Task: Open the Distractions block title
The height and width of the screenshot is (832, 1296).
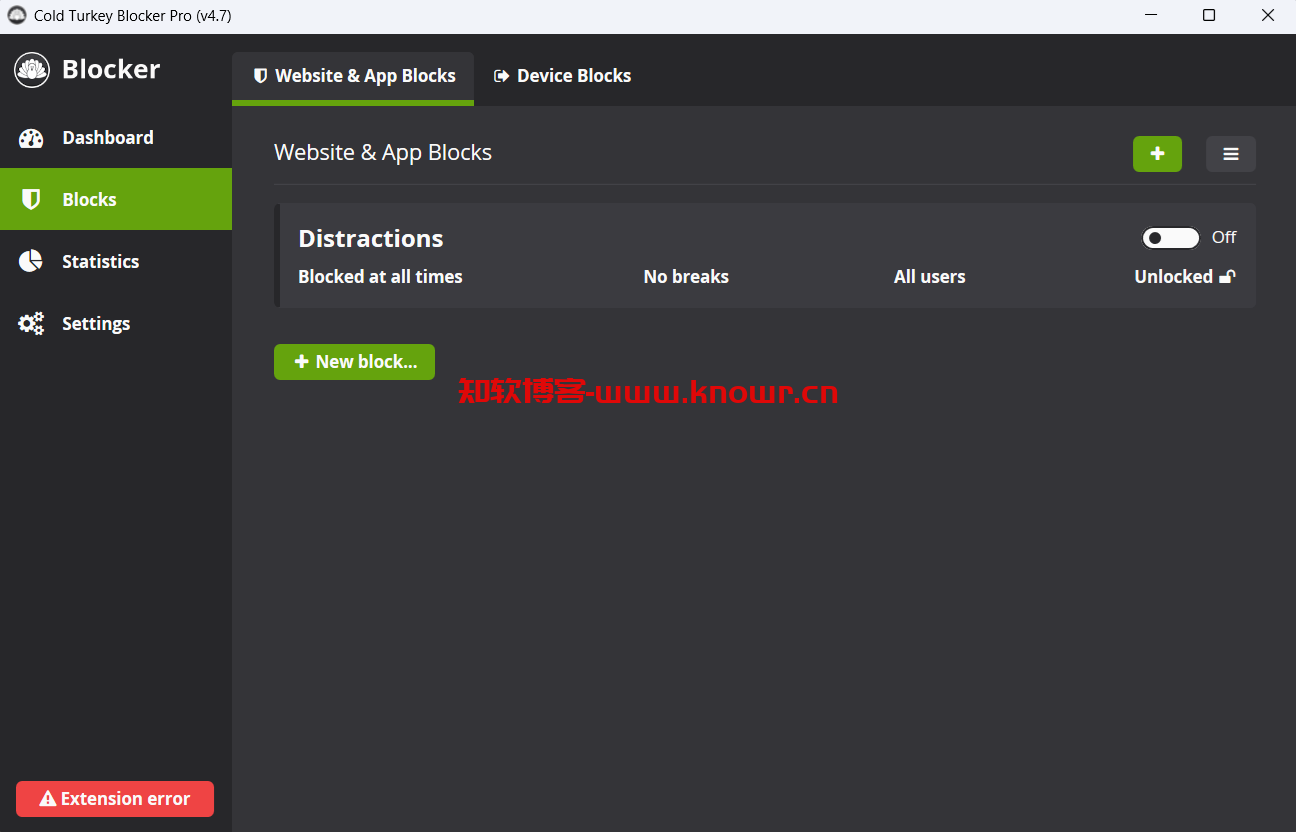Action: pyautogui.click(x=371, y=238)
